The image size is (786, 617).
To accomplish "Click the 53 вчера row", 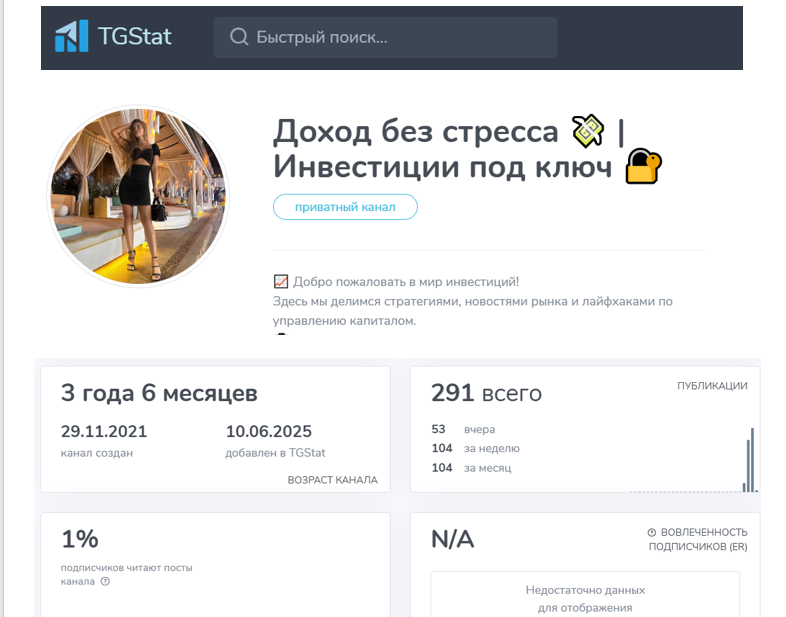I will 463,430.
